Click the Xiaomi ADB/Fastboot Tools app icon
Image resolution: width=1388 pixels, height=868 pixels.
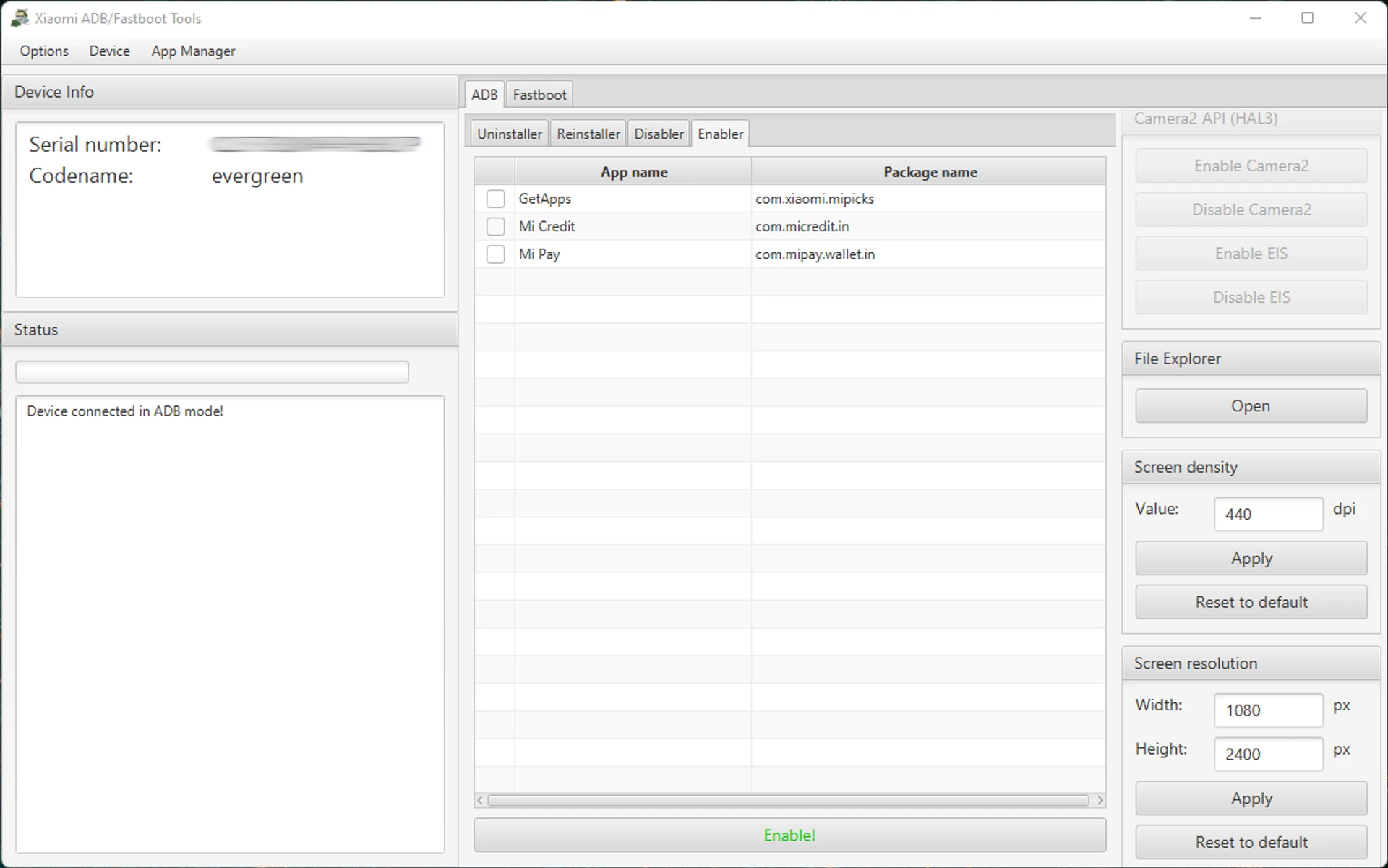pos(20,18)
